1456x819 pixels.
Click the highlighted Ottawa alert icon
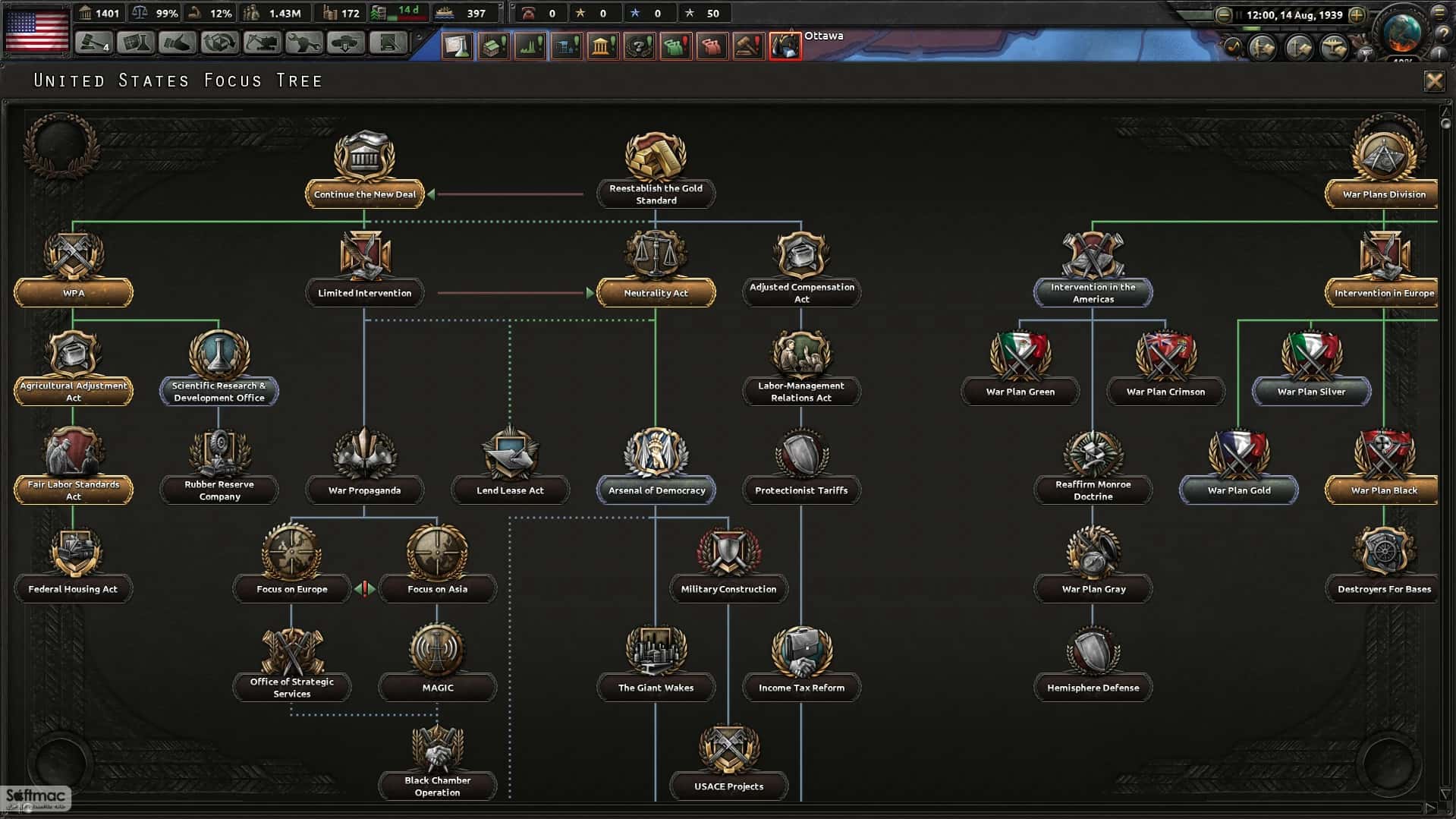(785, 46)
